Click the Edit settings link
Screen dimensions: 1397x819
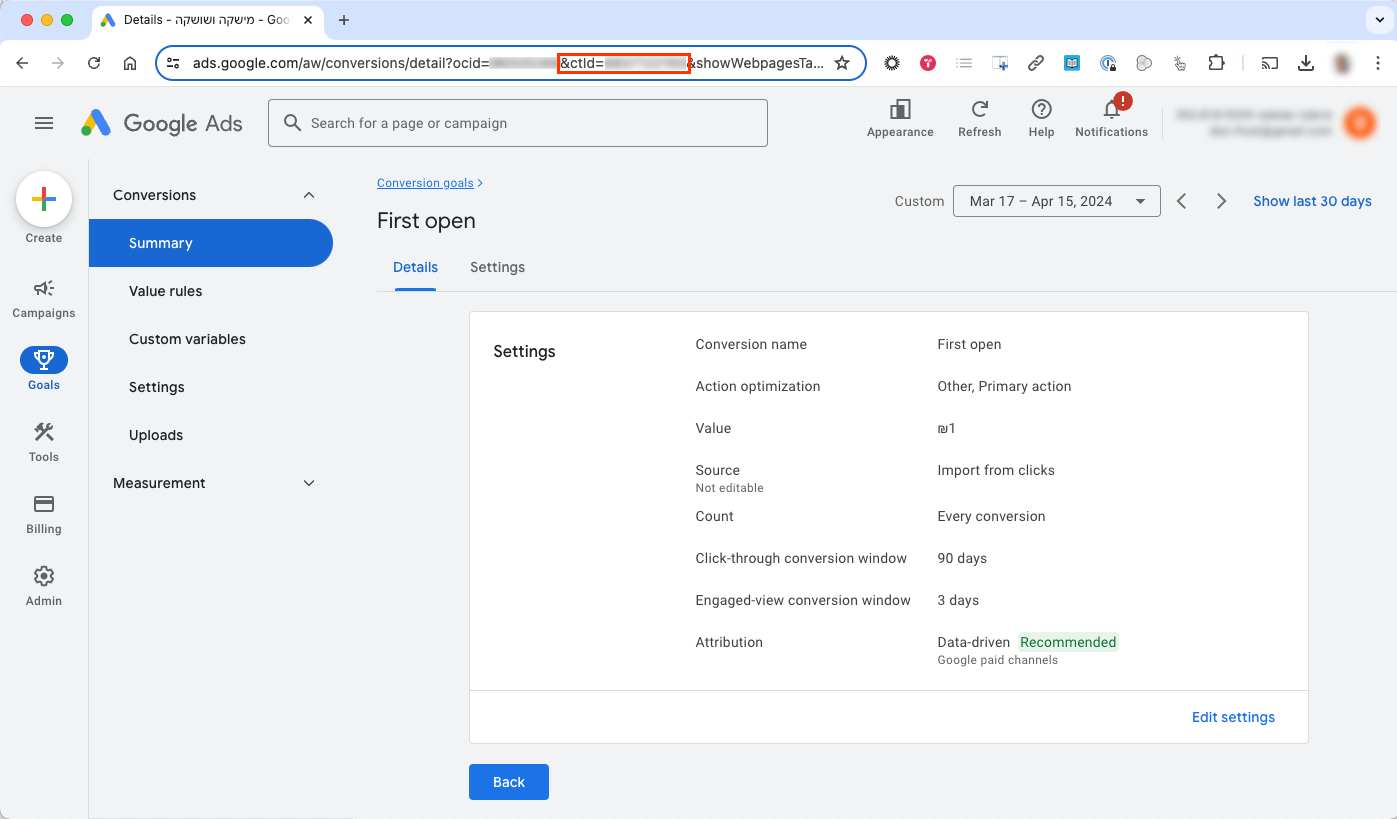[1233, 717]
